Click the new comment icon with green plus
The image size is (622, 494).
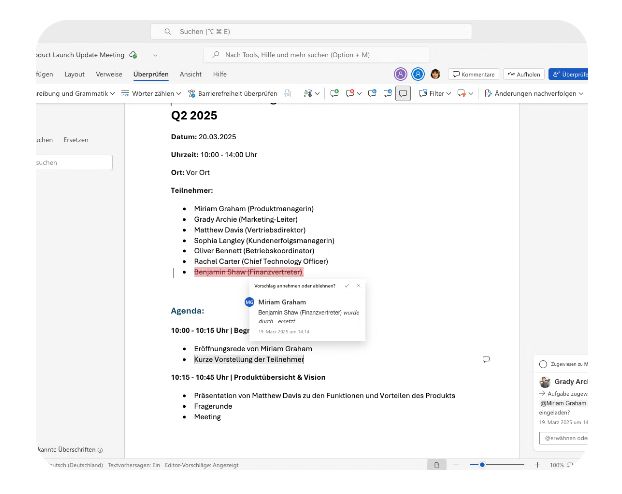[x=334, y=93]
